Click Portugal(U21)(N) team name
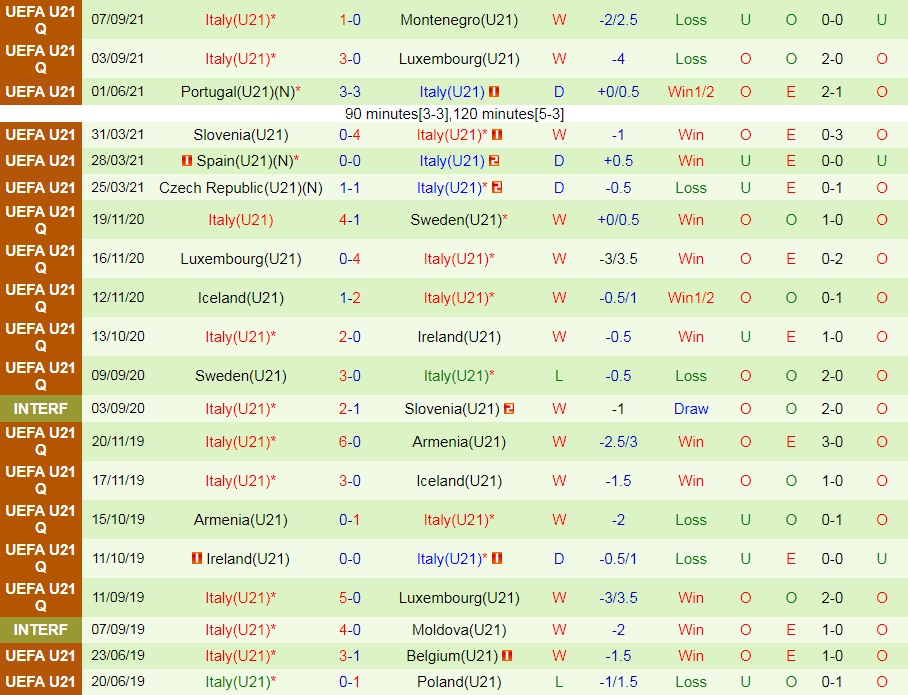This screenshot has height=695, width=908. coord(240,92)
